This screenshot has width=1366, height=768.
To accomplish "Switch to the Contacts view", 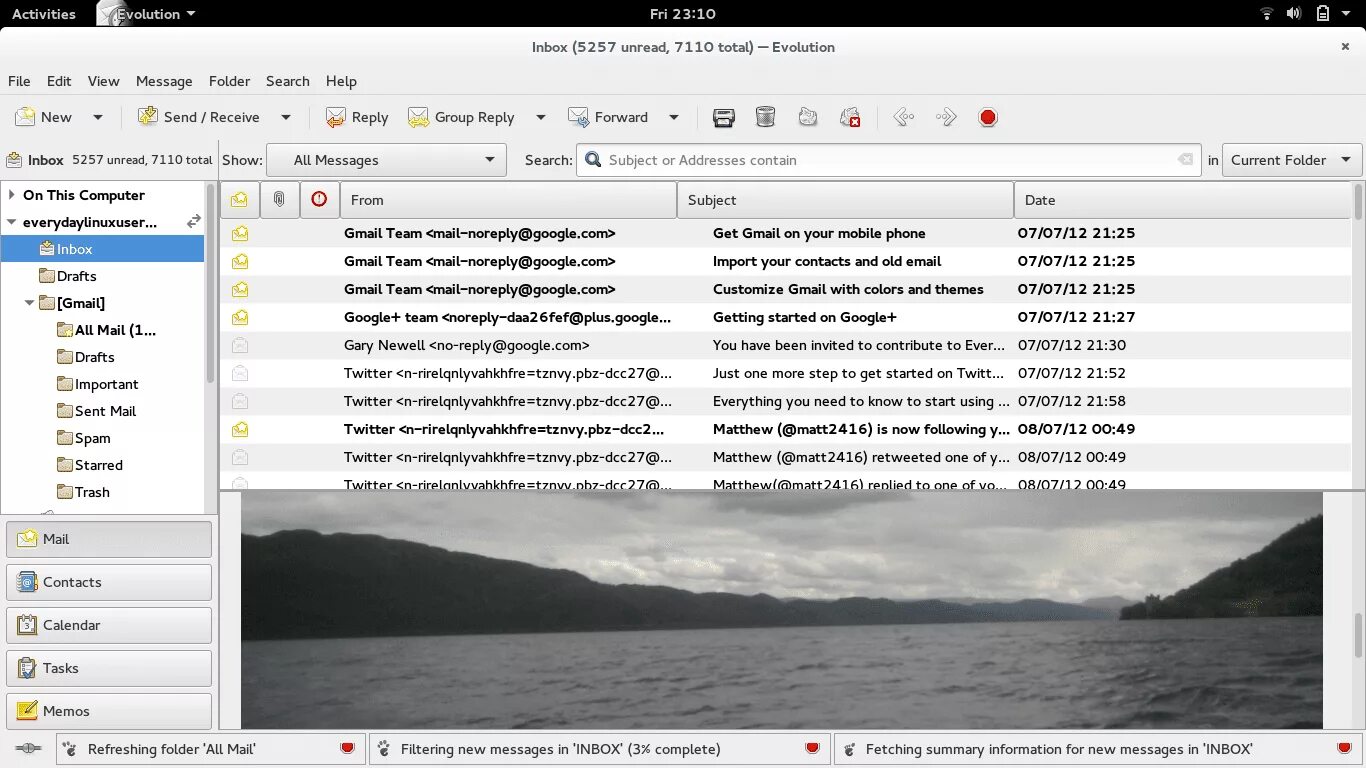I will 109,582.
